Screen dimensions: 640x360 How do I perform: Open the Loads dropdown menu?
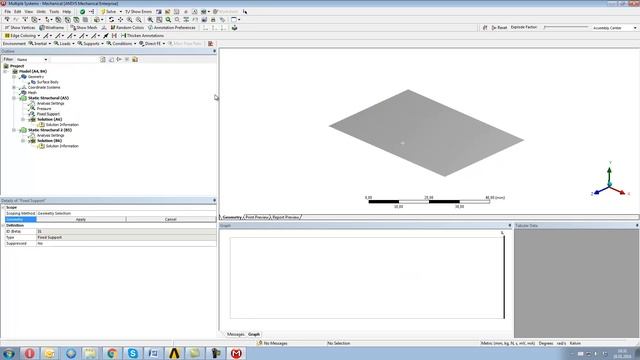pyautogui.click(x=64, y=44)
